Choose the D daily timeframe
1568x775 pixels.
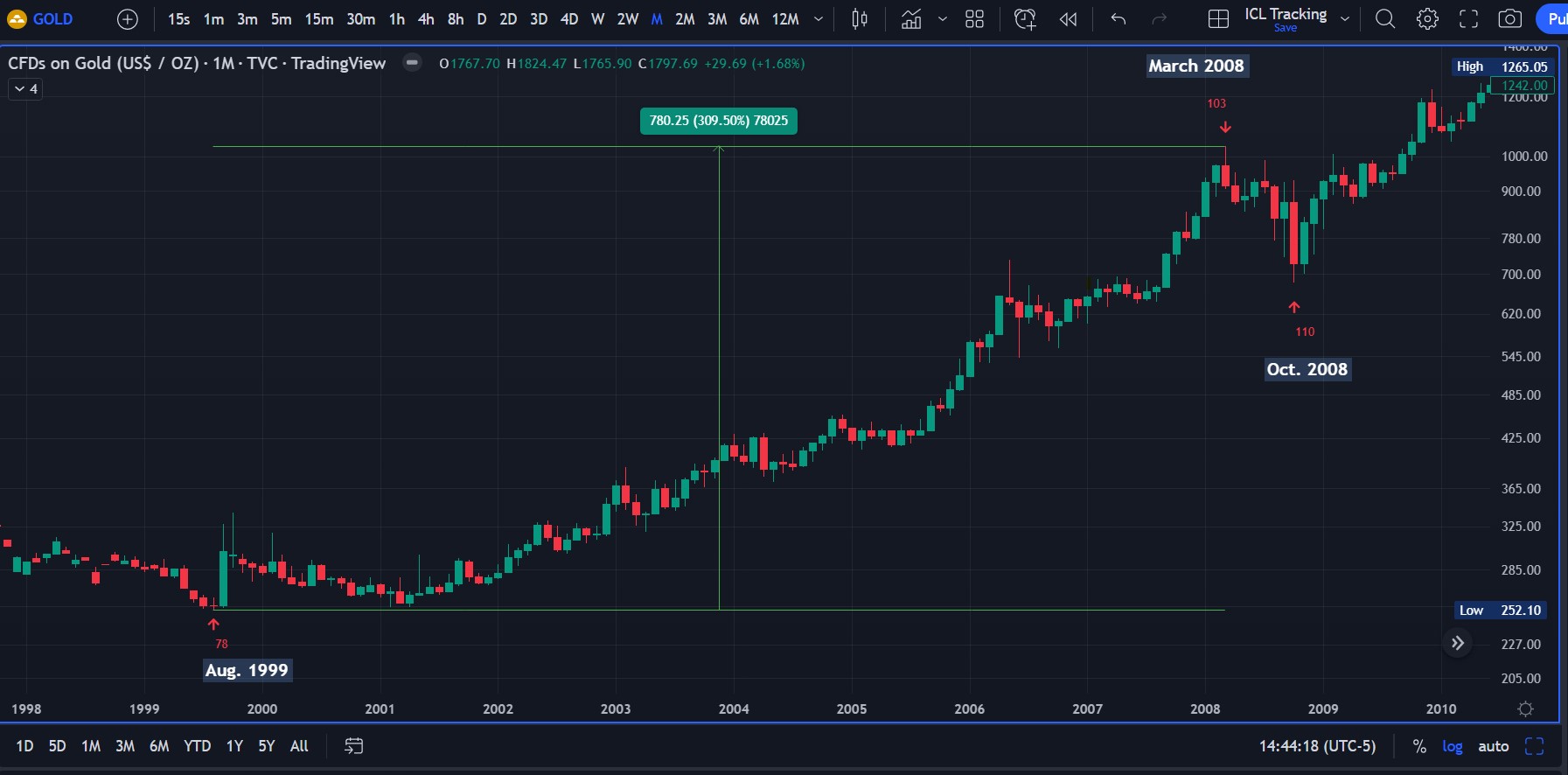[x=482, y=18]
